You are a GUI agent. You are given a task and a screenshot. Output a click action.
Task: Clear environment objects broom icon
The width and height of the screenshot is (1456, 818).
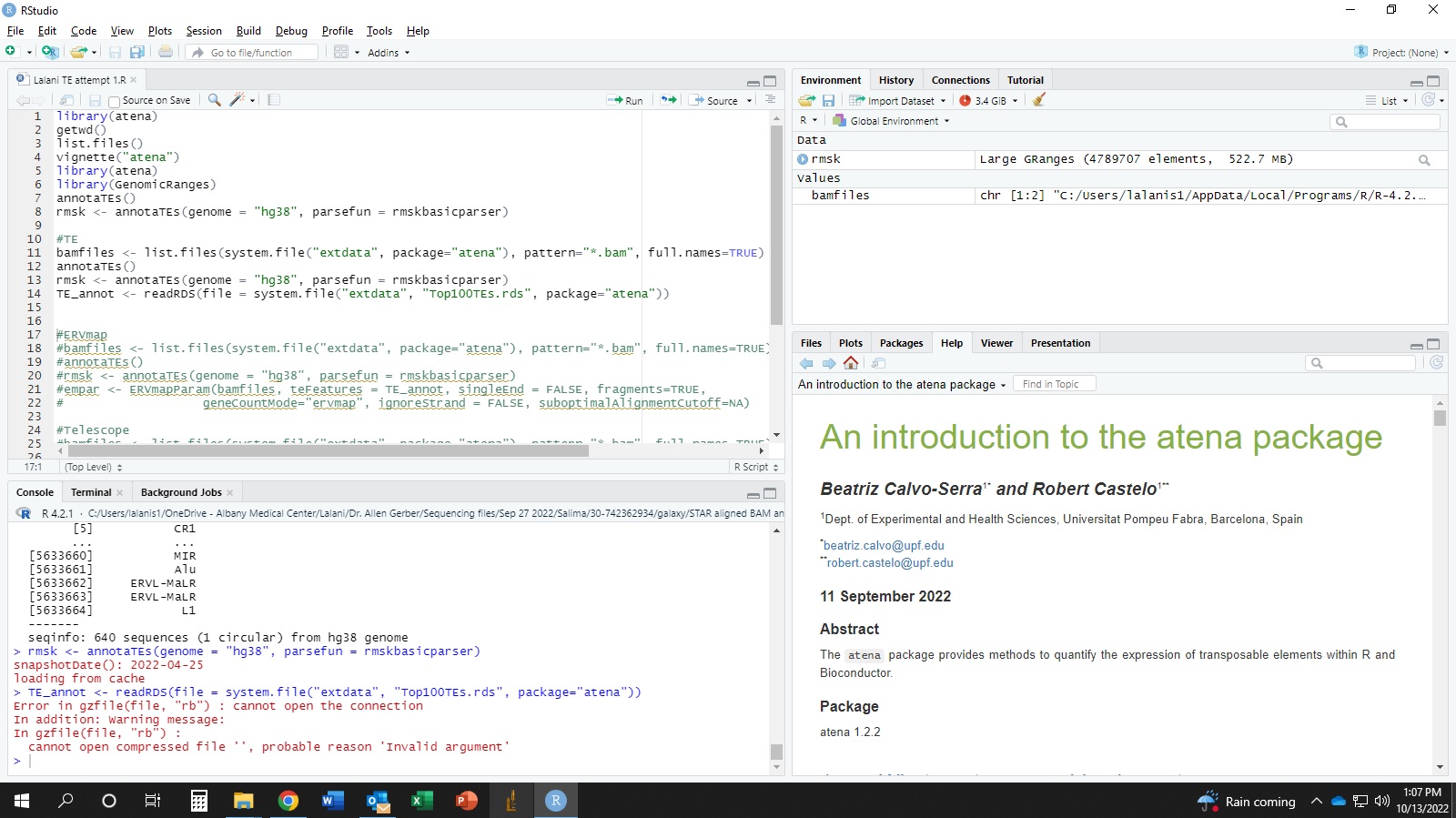click(1039, 100)
